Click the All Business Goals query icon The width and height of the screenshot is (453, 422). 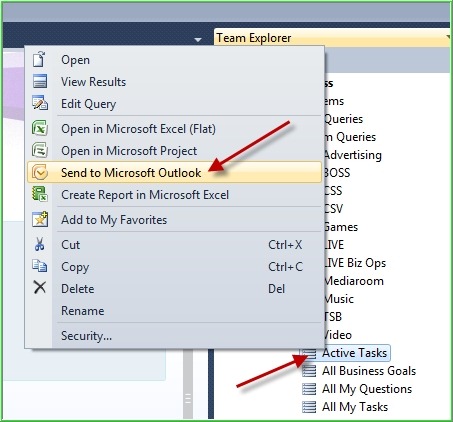pyautogui.click(x=309, y=371)
